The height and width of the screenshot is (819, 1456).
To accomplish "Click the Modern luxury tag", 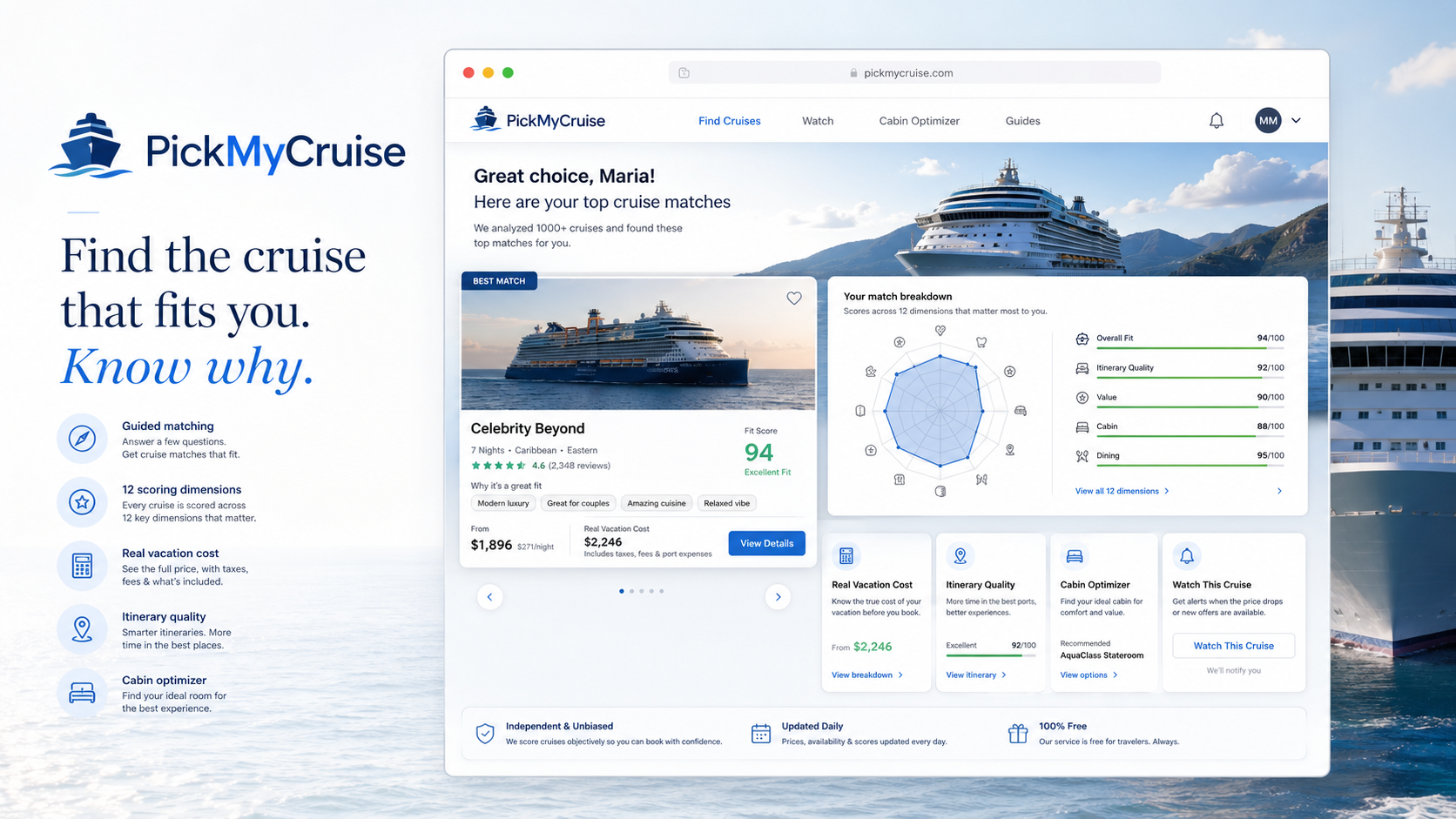I will [503, 503].
